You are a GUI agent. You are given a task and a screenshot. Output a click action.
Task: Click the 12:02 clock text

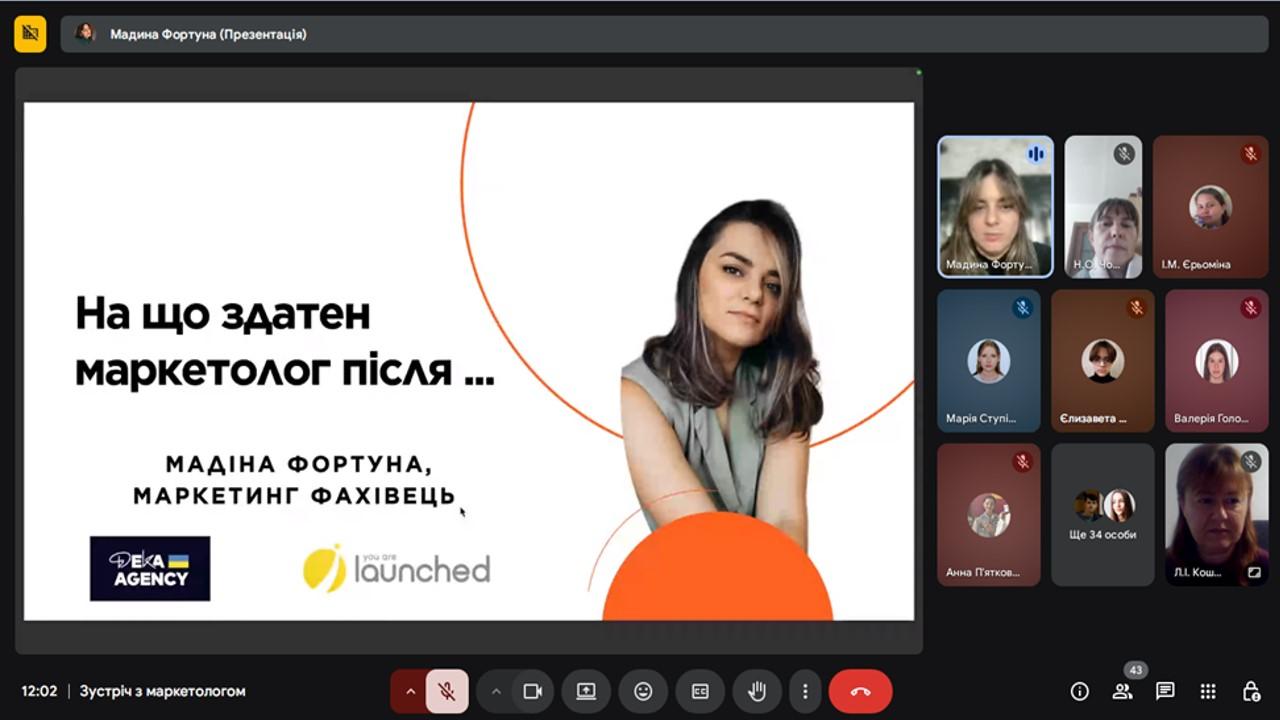coord(39,691)
